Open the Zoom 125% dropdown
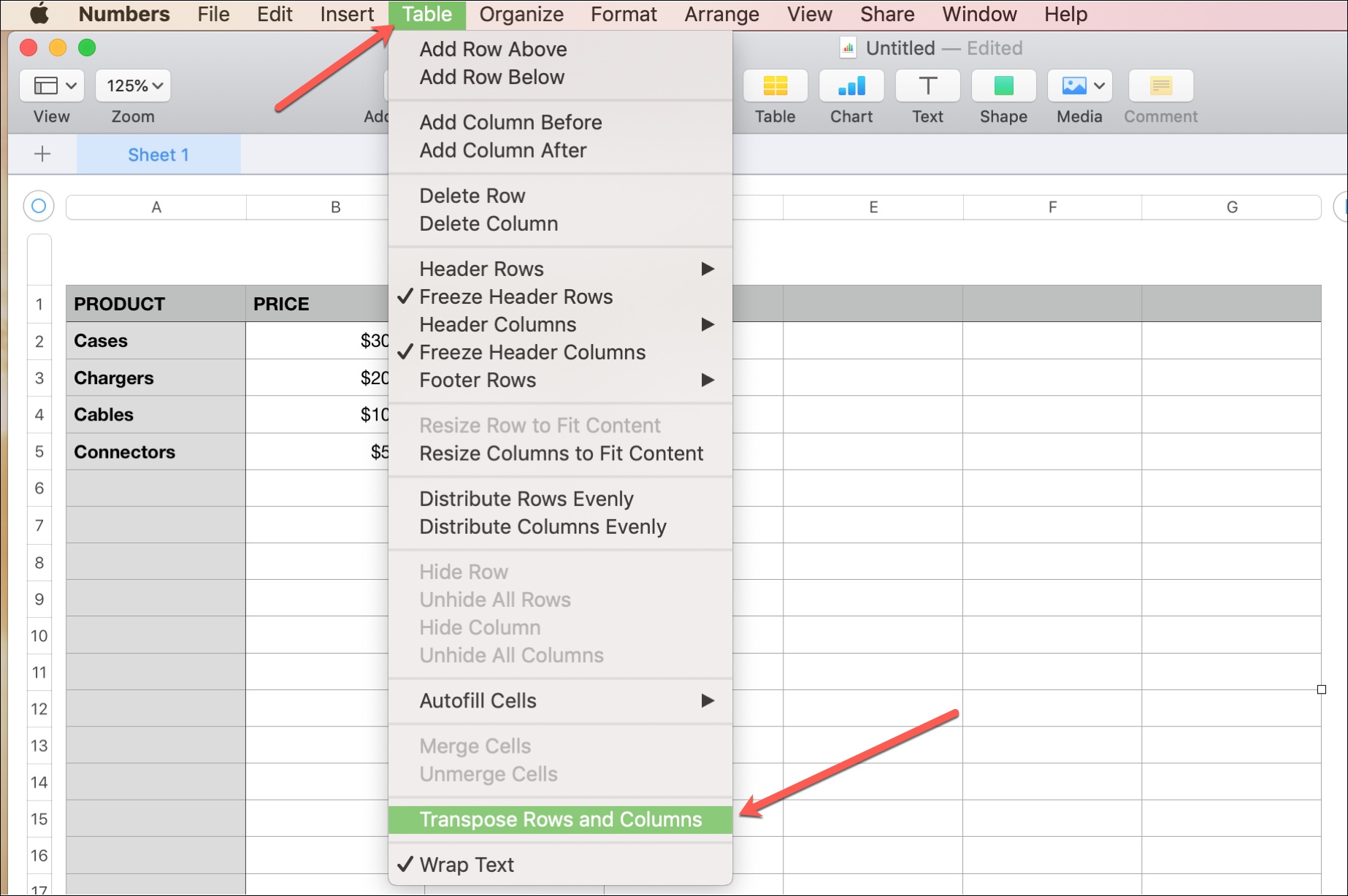 (134, 86)
